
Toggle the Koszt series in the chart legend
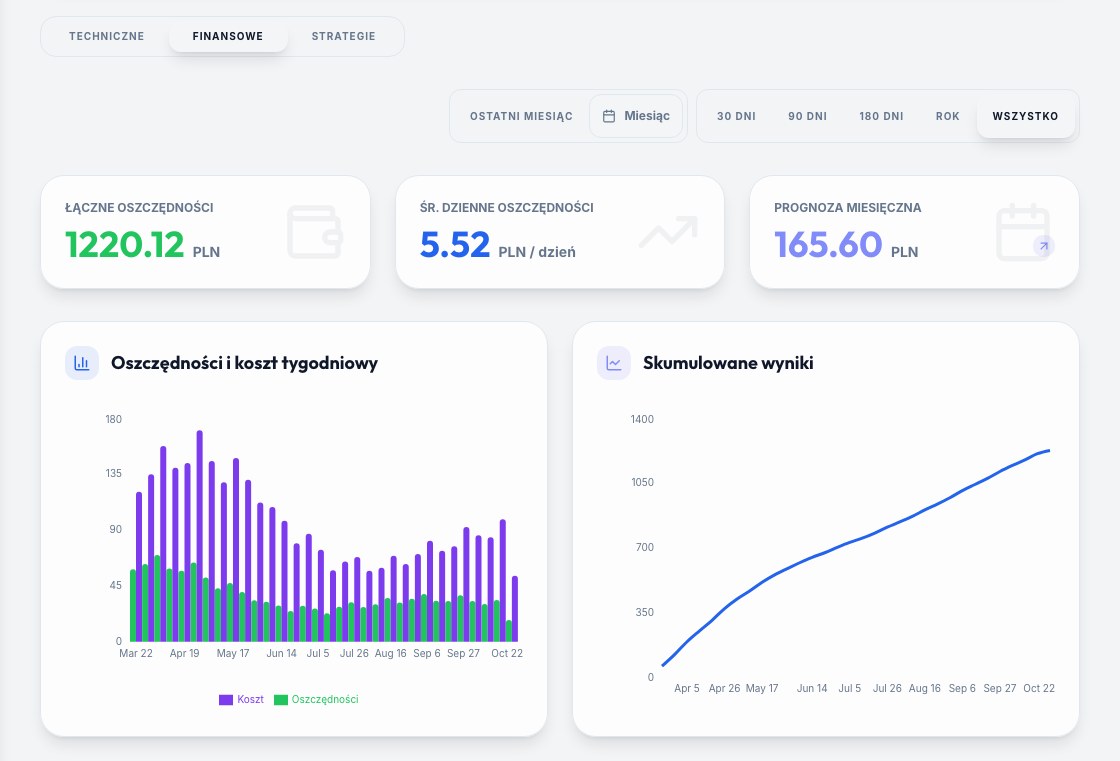pyautogui.click(x=241, y=700)
